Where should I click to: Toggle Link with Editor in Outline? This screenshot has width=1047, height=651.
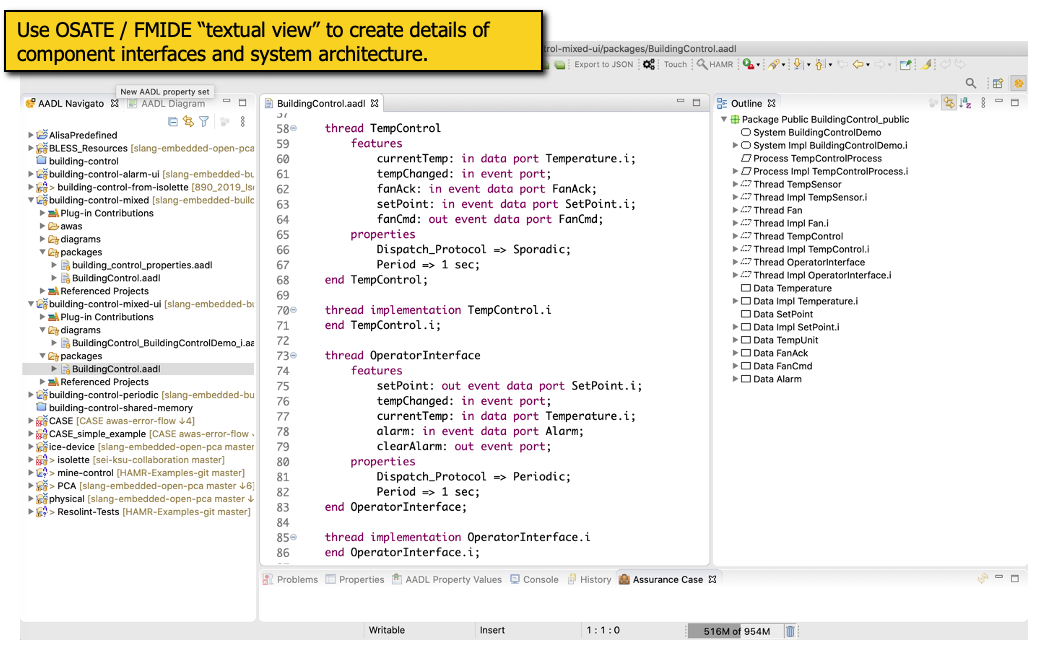(948, 103)
